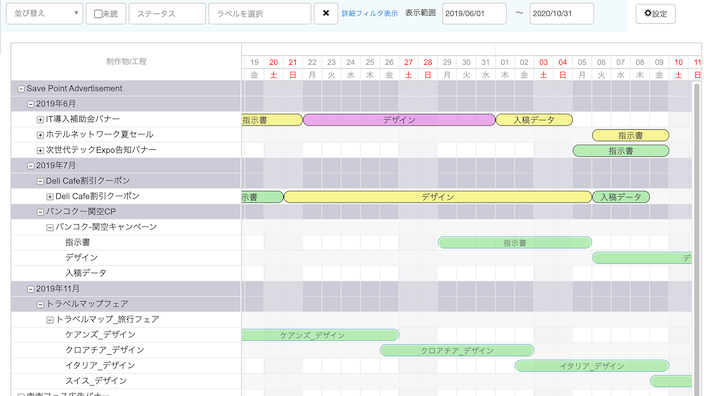Edit the start date 2019/06/01 field
The width and height of the screenshot is (704, 396).
(474, 13)
